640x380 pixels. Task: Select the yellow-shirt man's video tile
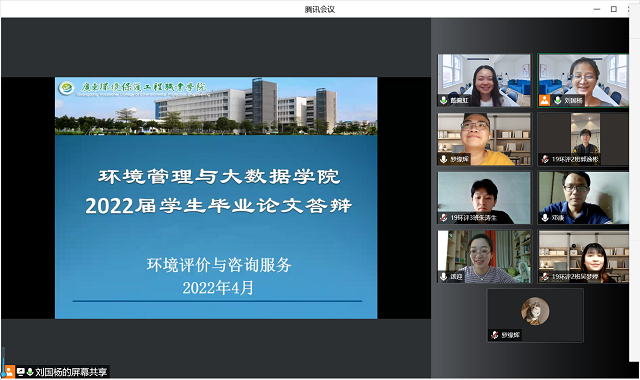pos(484,139)
